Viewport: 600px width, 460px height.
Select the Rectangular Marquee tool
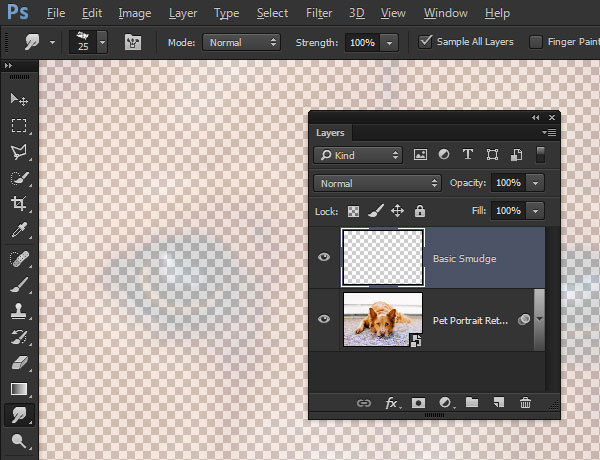[19, 126]
